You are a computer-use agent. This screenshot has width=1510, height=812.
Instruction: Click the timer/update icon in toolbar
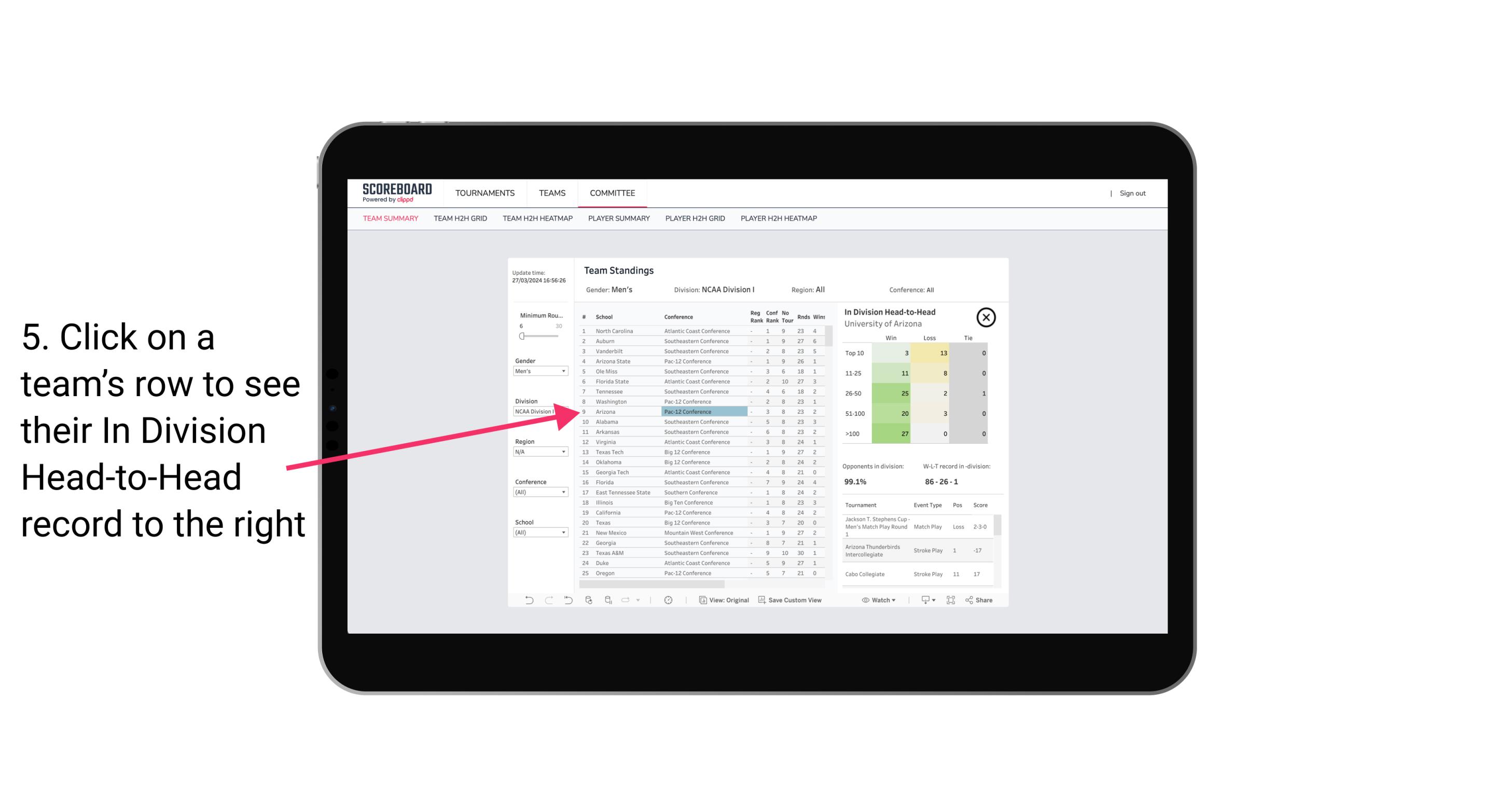click(670, 600)
